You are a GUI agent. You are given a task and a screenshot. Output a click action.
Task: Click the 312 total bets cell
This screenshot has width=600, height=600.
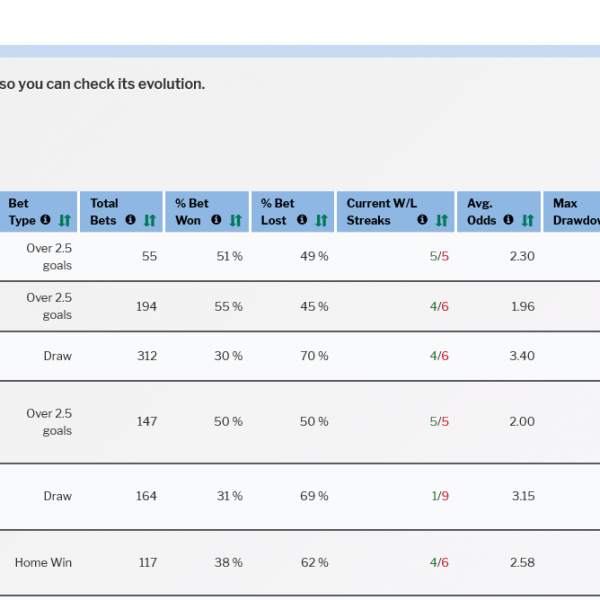point(146,356)
